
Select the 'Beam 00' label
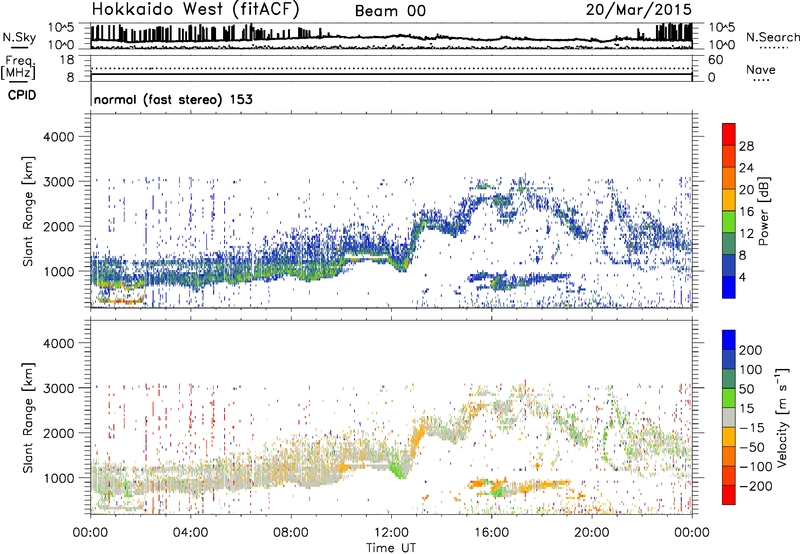(x=390, y=11)
